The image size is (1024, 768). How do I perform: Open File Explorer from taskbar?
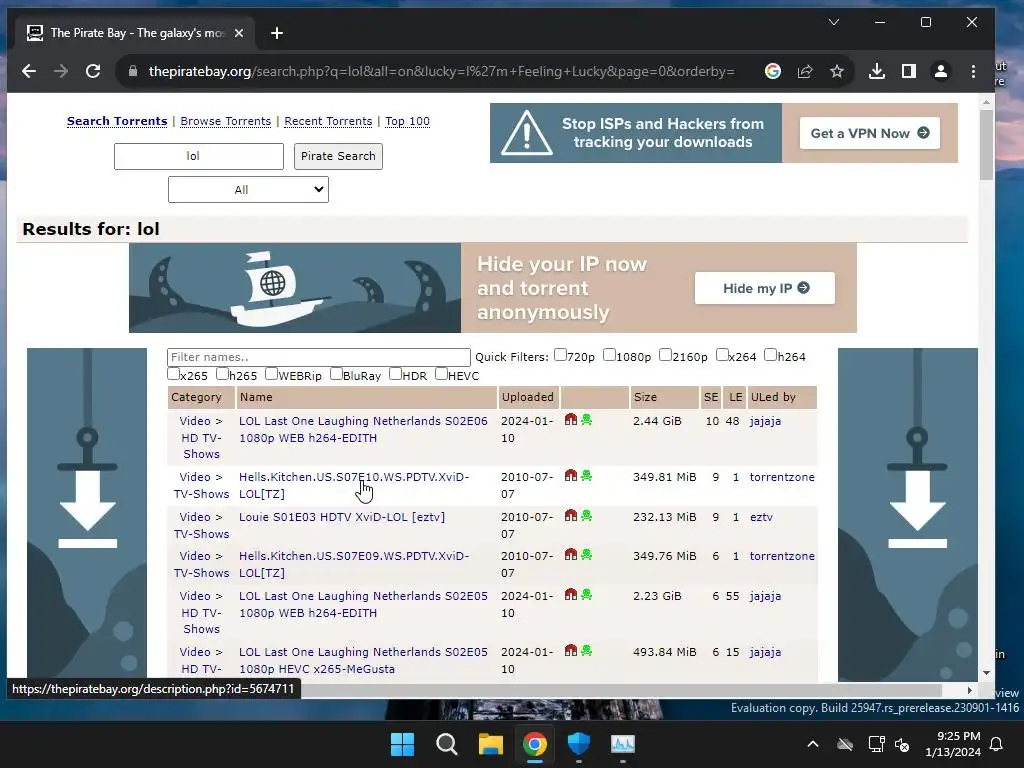coord(490,744)
